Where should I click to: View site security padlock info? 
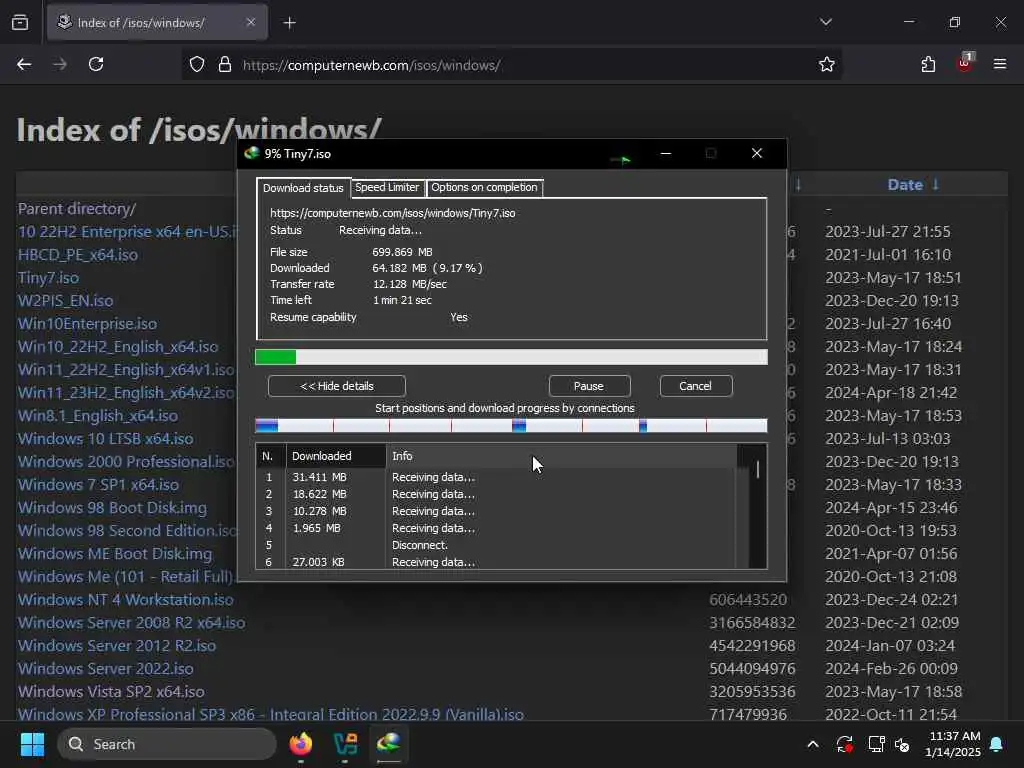(x=225, y=65)
